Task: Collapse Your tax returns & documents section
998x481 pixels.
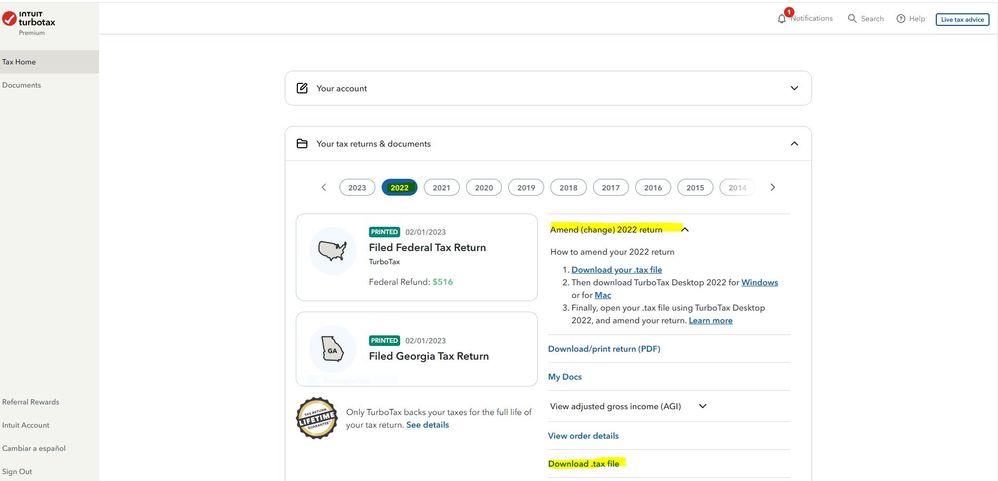Action: pyautogui.click(x=794, y=143)
